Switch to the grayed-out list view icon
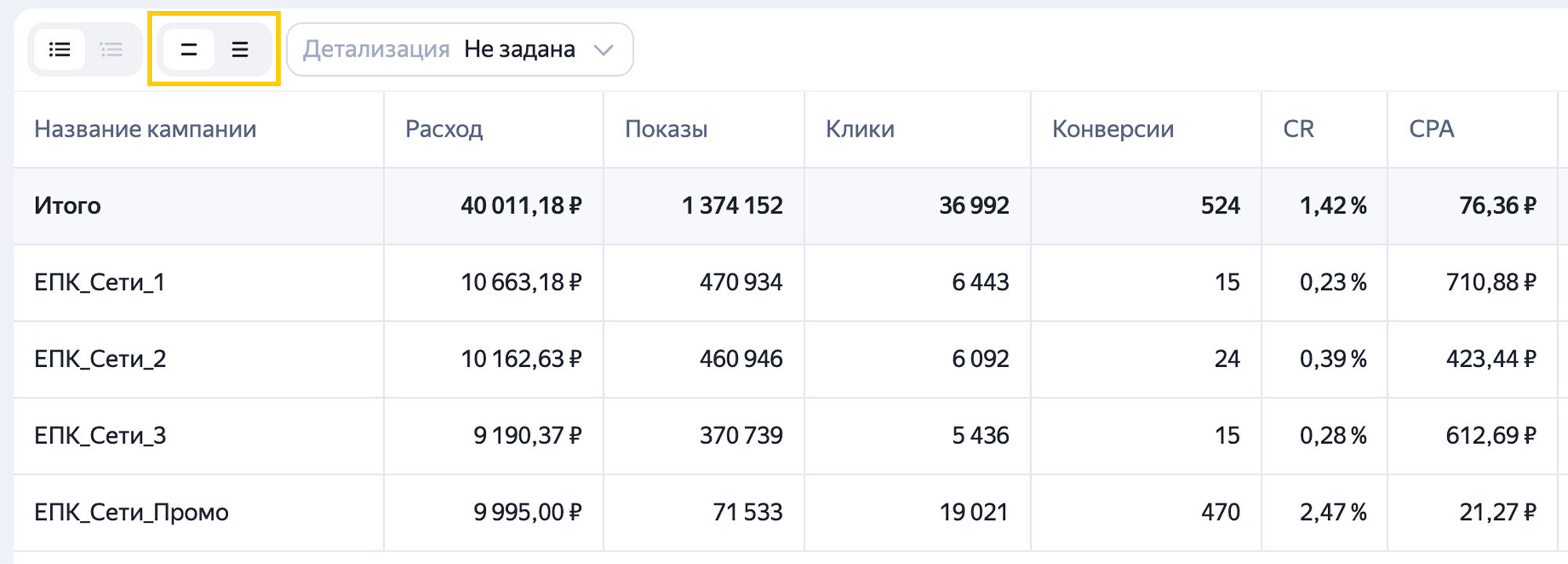The image size is (1568, 564). pos(111,49)
